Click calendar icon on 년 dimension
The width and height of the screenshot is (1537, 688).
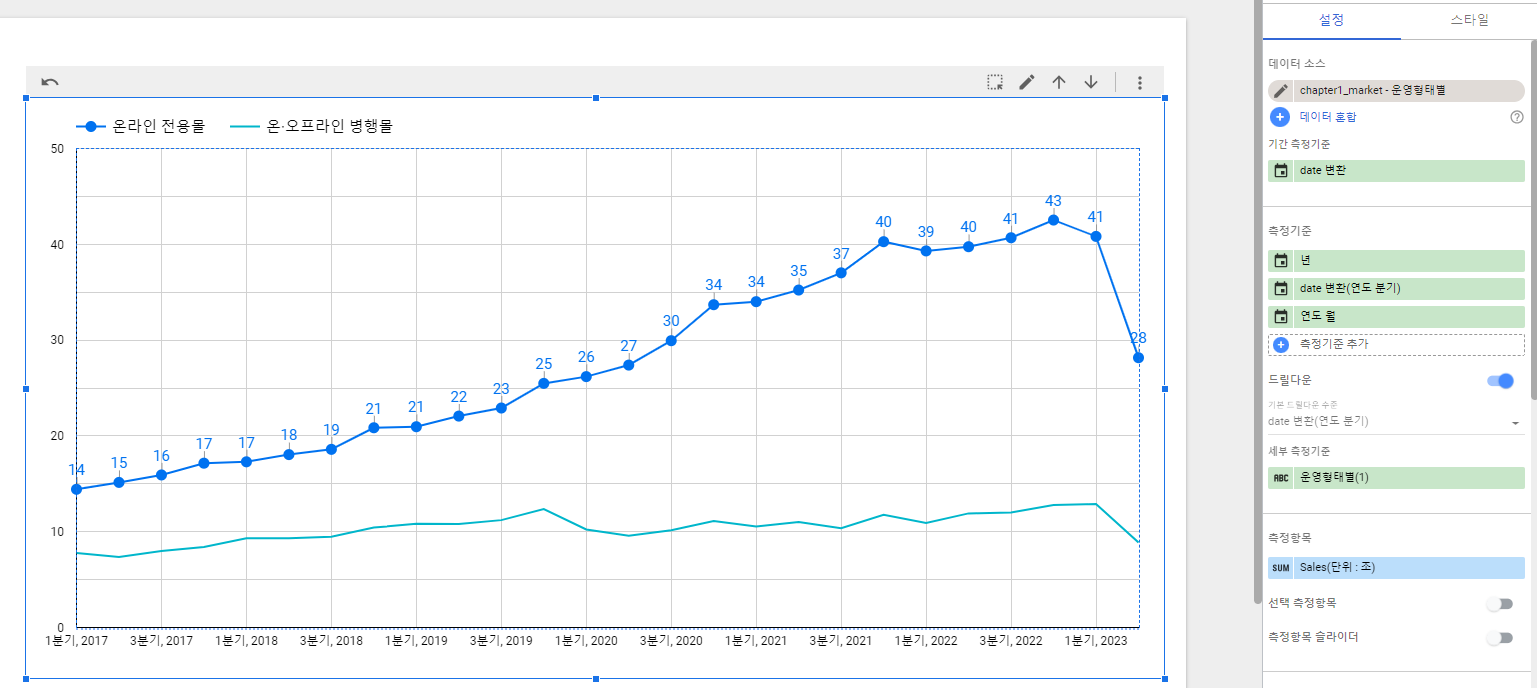1281,260
